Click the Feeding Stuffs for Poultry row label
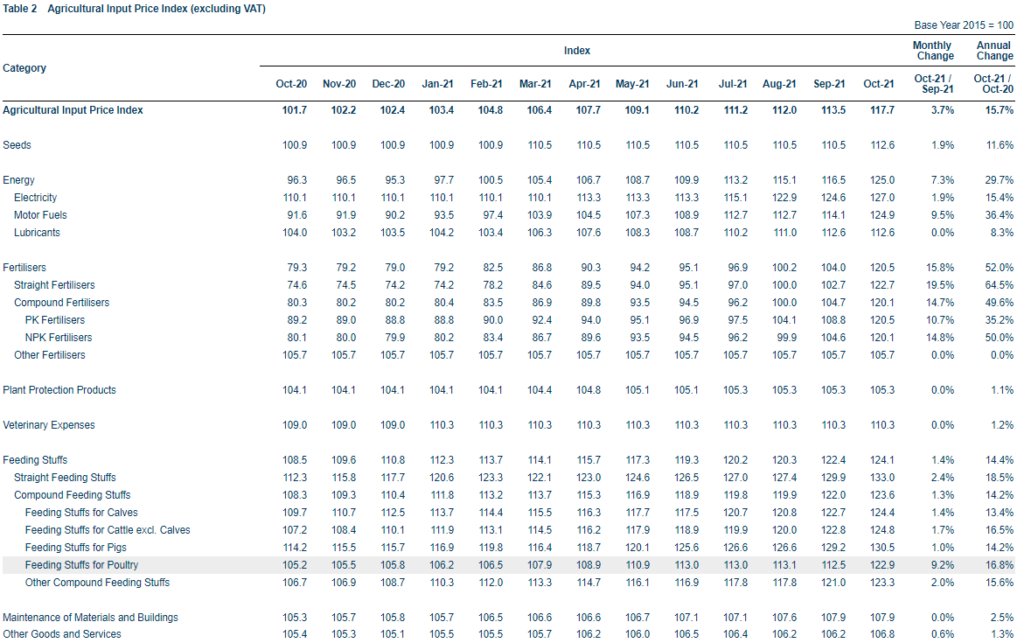This screenshot has width=1024, height=643. pyautogui.click(x=83, y=565)
